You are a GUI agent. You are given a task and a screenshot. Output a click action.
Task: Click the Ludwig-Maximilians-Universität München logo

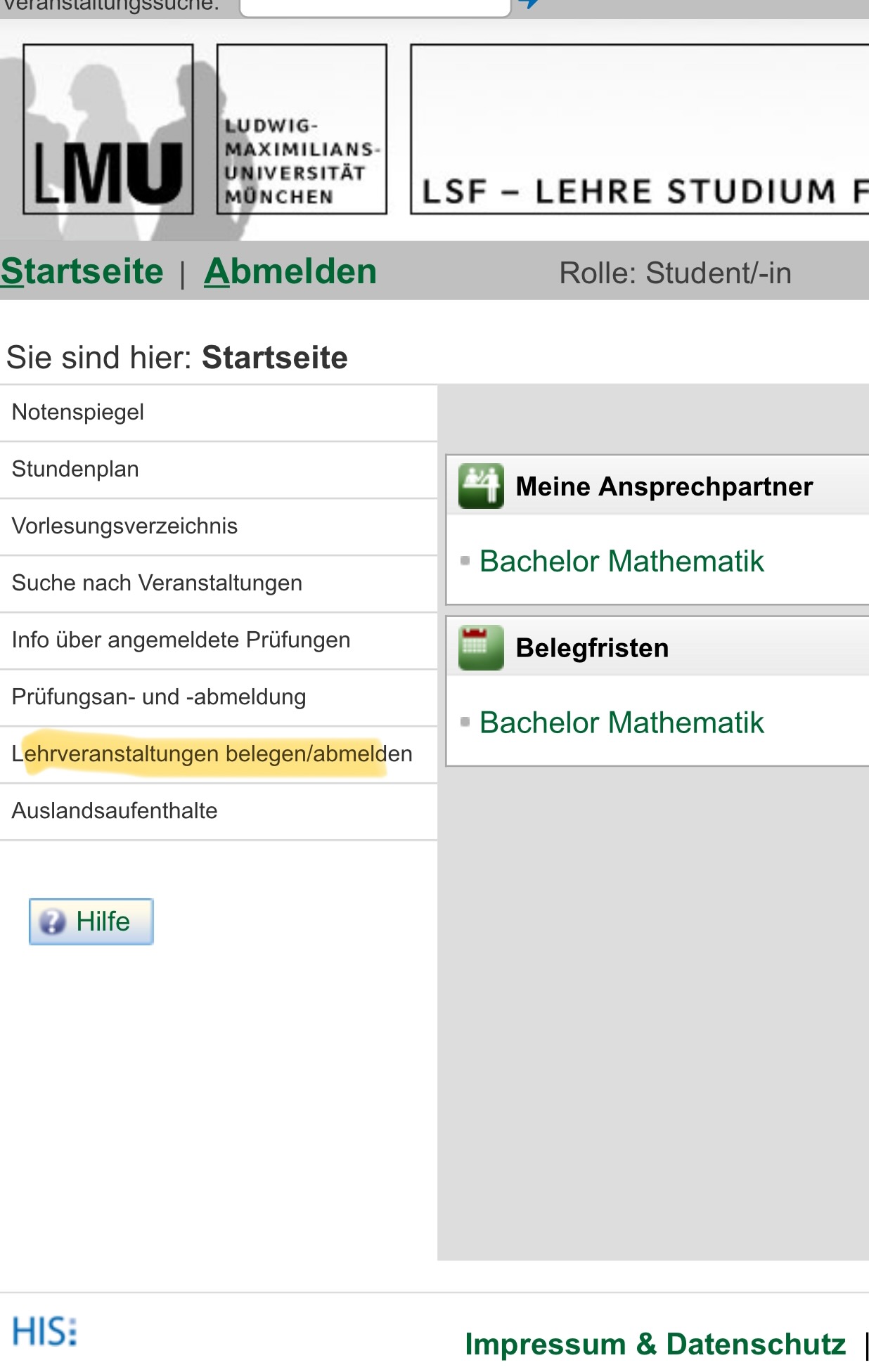pyautogui.click(x=302, y=129)
